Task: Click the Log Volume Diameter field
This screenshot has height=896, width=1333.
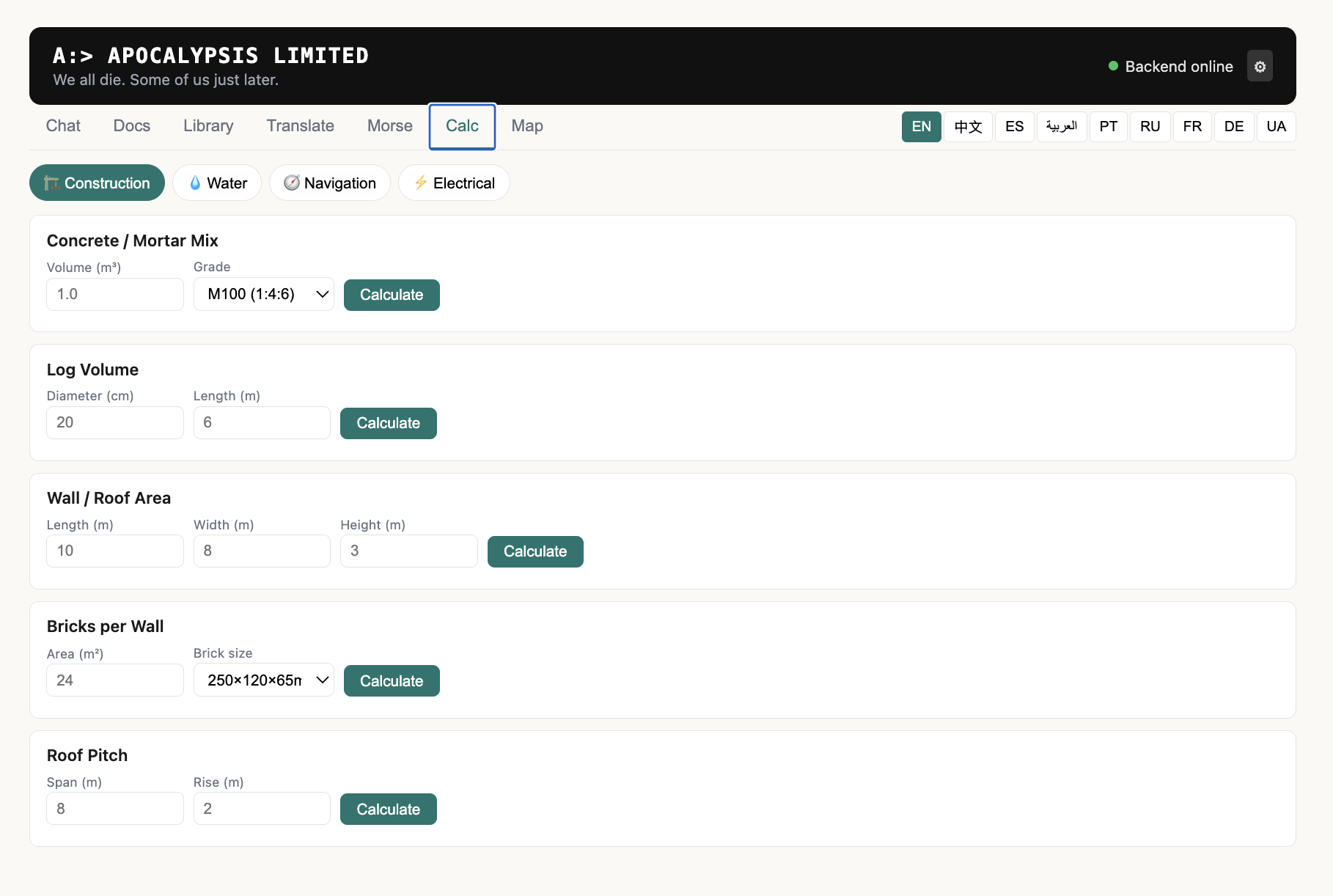Action: tap(115, 423)
